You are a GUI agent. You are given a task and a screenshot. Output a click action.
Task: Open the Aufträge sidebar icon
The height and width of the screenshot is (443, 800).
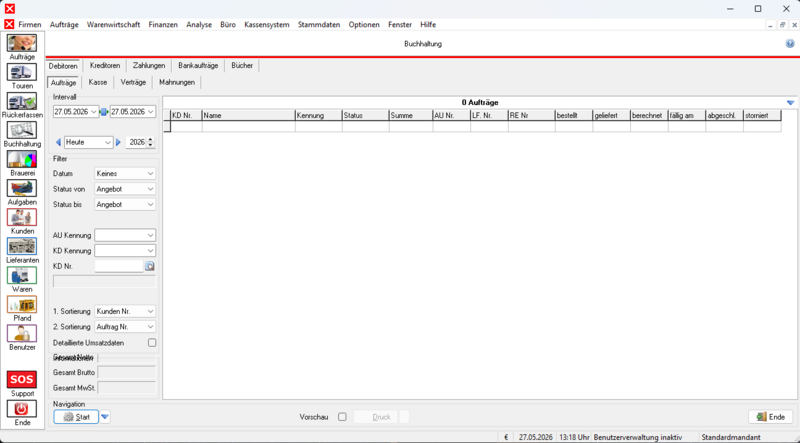22,43
